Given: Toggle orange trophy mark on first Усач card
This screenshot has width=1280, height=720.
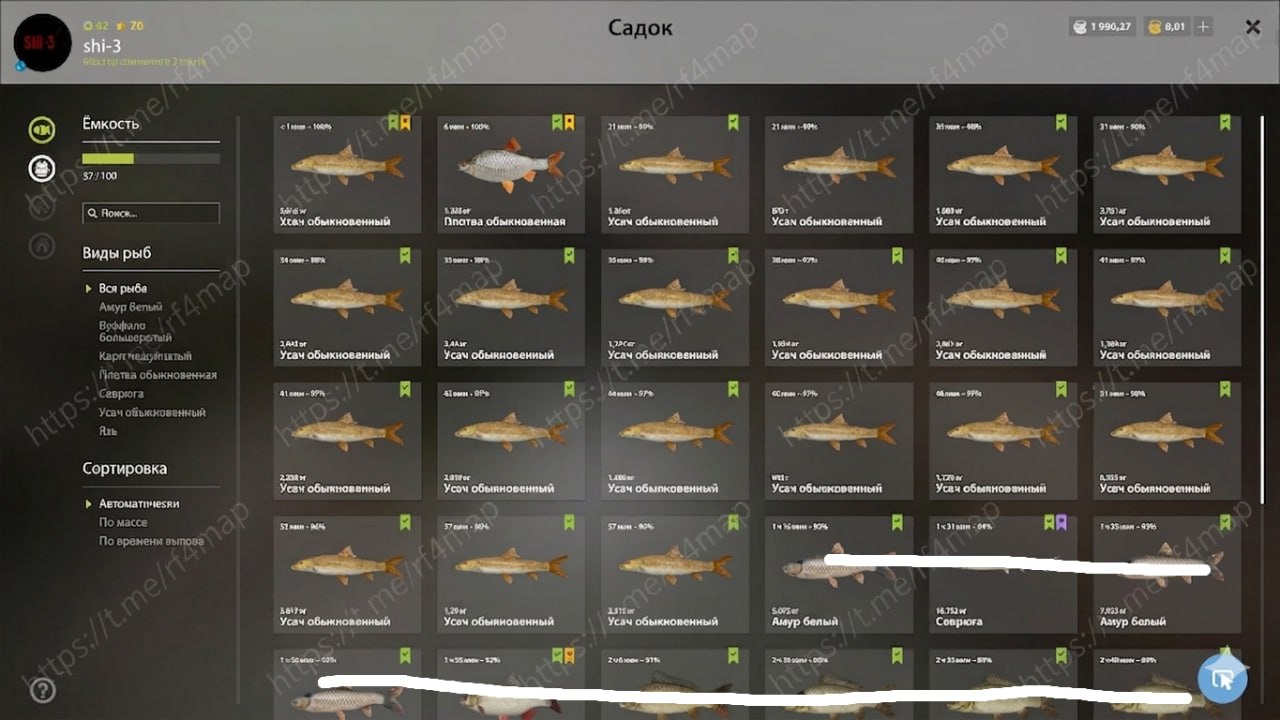Looking at the screenshot, I should click(405, 123).
